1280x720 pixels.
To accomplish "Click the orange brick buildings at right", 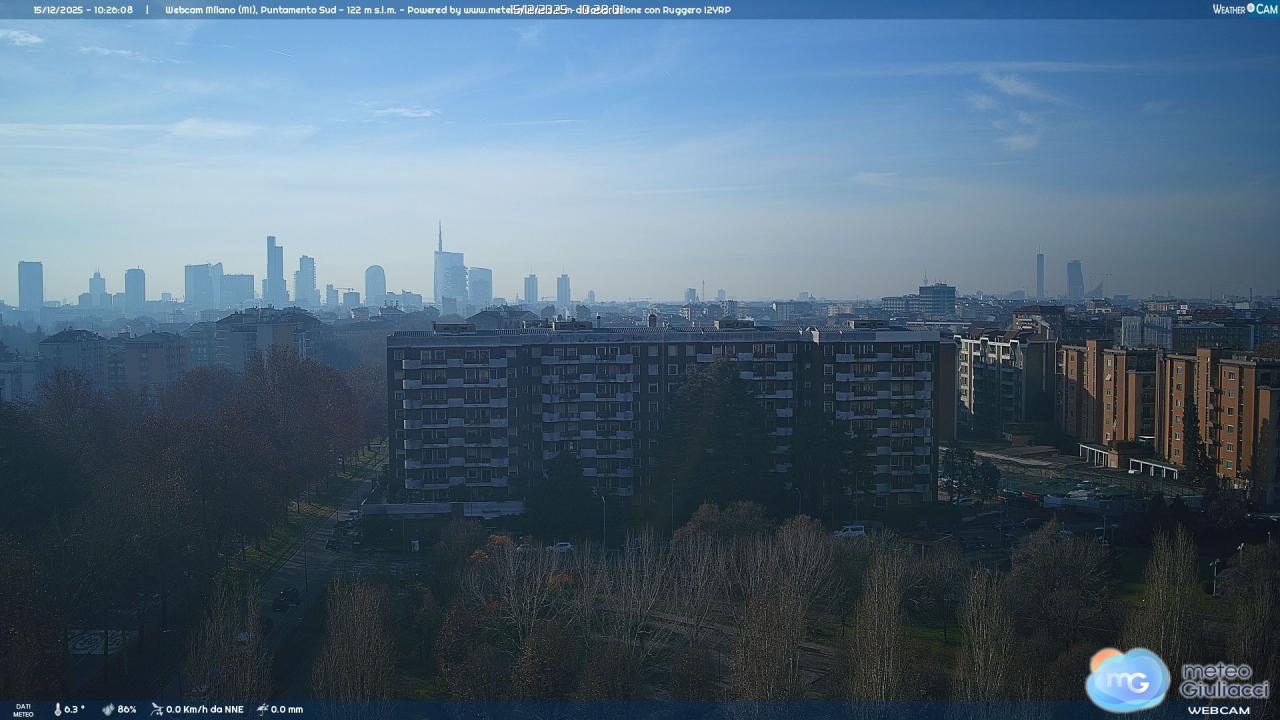I will (1170, 400).
